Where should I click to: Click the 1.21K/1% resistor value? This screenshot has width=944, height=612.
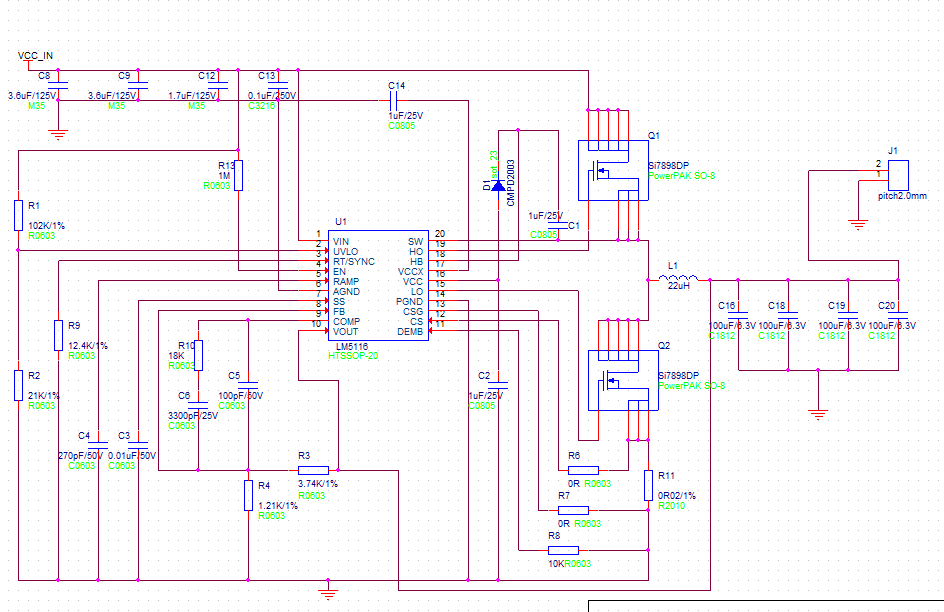pos(278,505)
